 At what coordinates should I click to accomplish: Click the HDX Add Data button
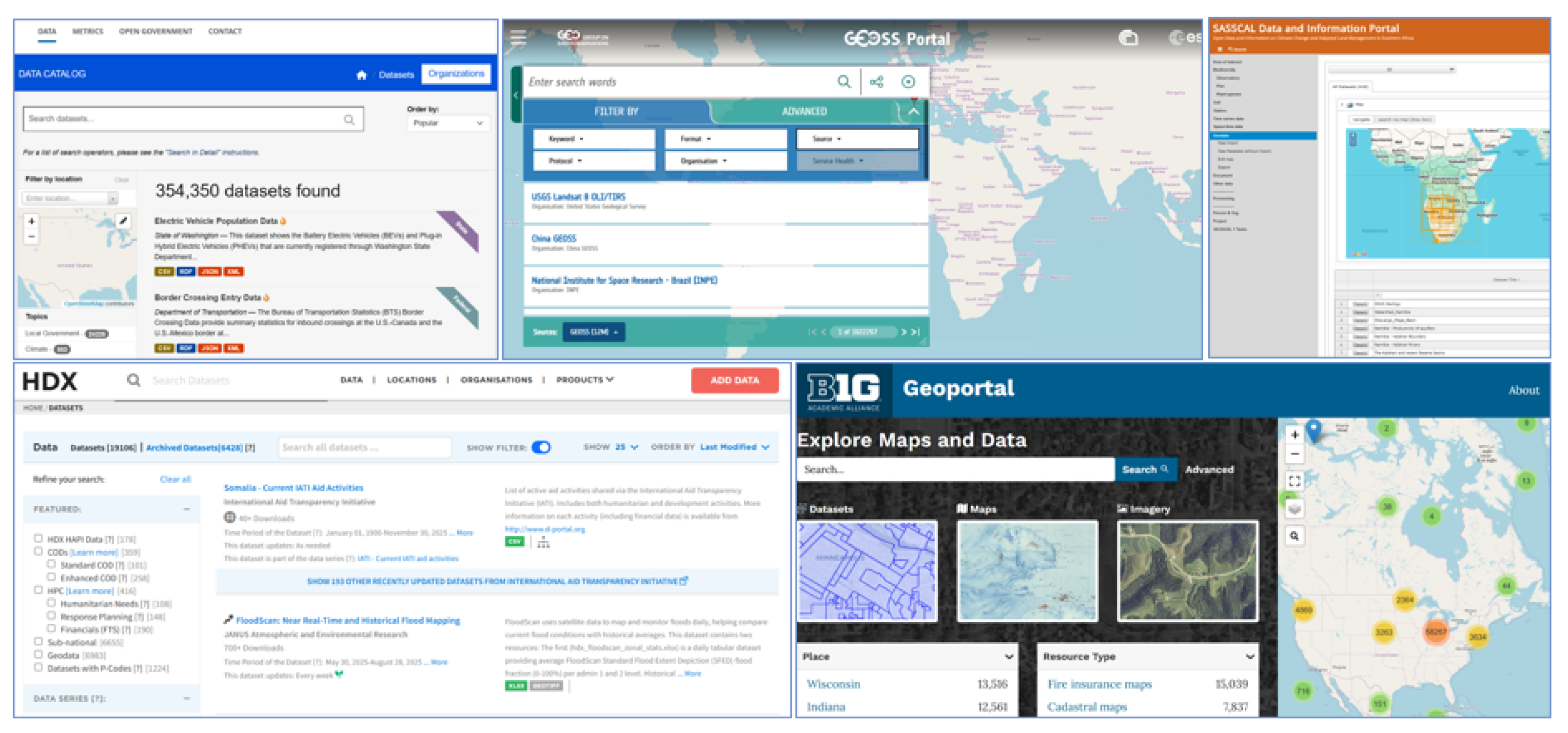pyautogui.click(x=735, y=380)
